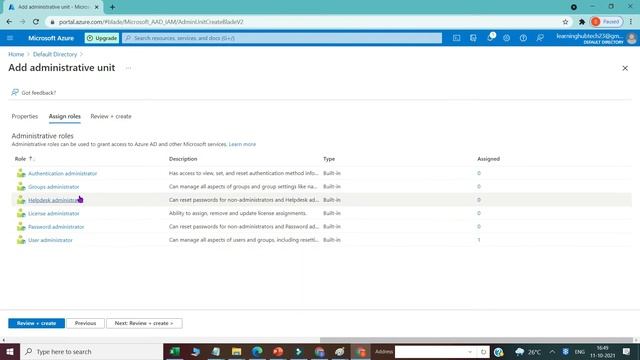
Task: Switch to the Review + create tab
Action: point(111,116)
